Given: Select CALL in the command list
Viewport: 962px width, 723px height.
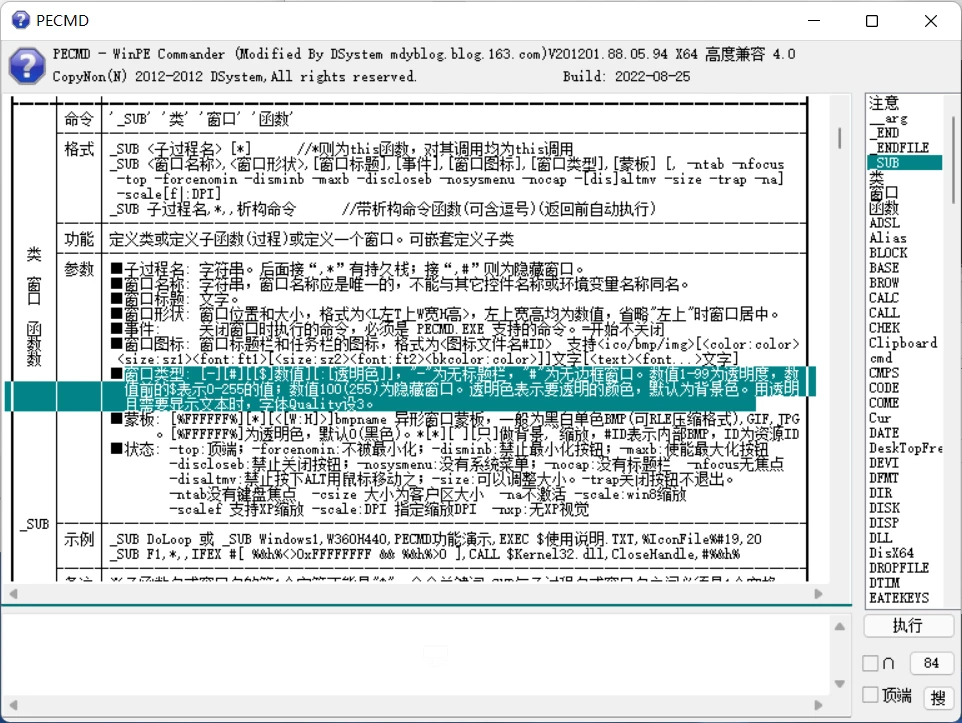Looking at the screenshot, I should click(x=884, y=313).
